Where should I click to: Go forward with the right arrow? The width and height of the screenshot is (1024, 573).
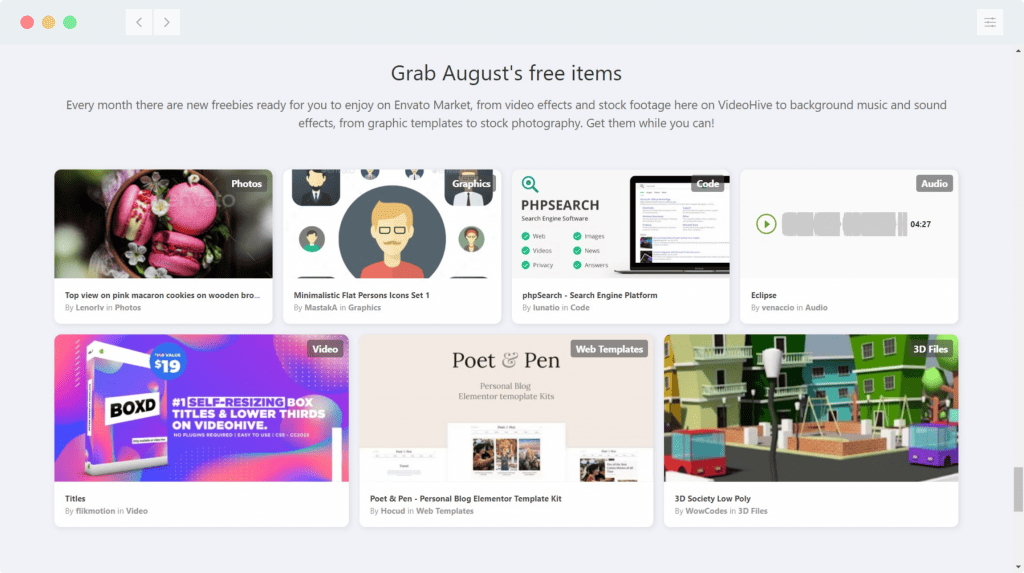pyautogui.click(x=167, y=22)
